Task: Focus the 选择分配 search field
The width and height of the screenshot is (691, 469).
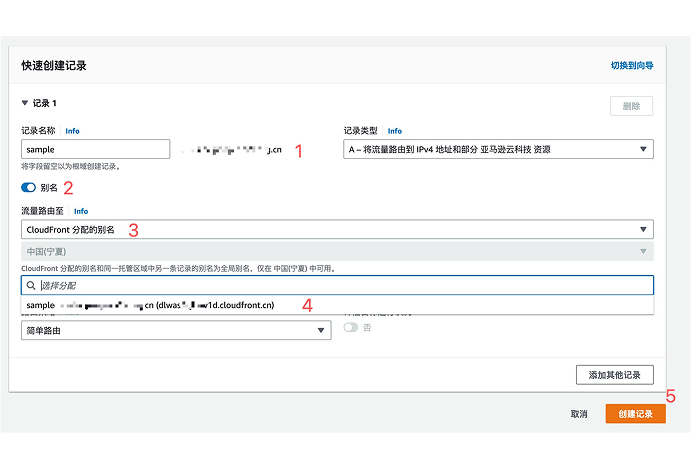Action: click(x=340, y=286)
